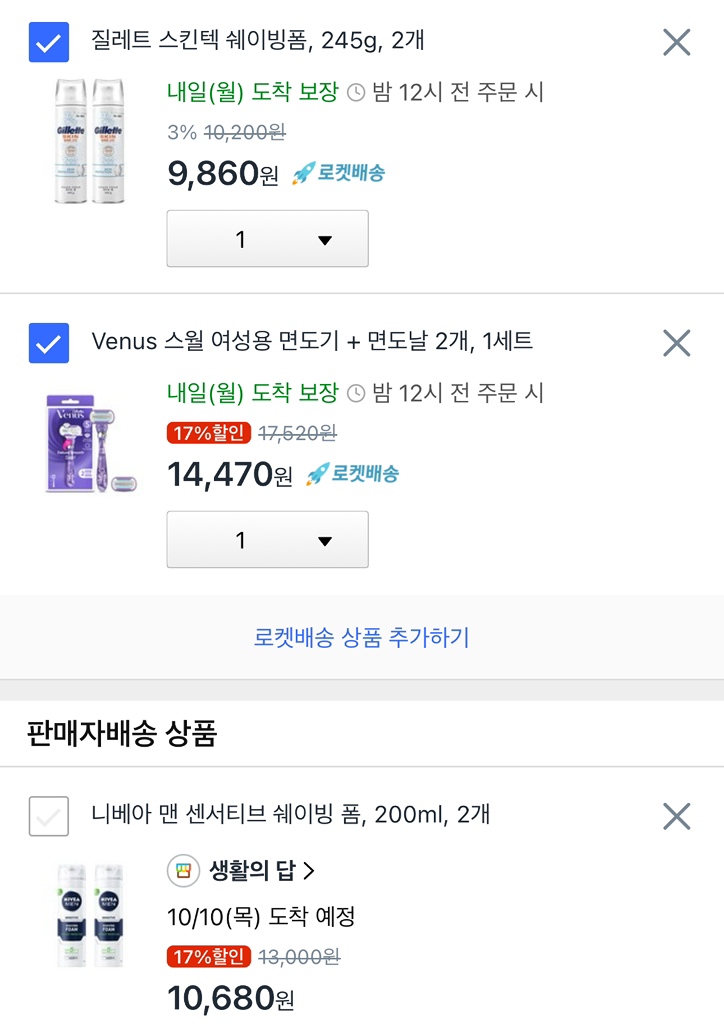Open quantity dropdown for Gillette foam
This screenshot has width=724, height=1024.
coord(267,239)
